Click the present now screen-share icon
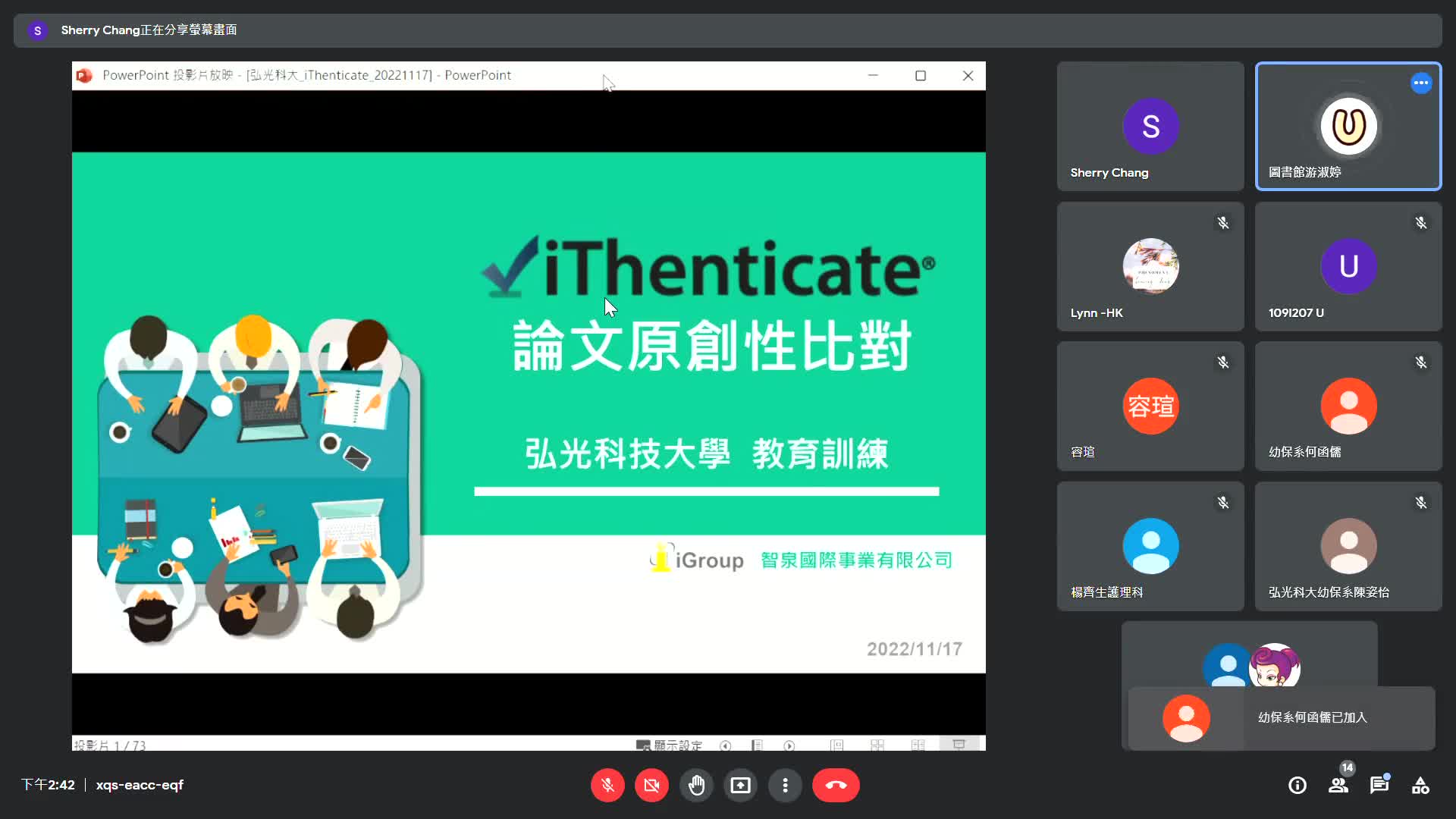Screen dimensions: 1456x819 [740, 785]
